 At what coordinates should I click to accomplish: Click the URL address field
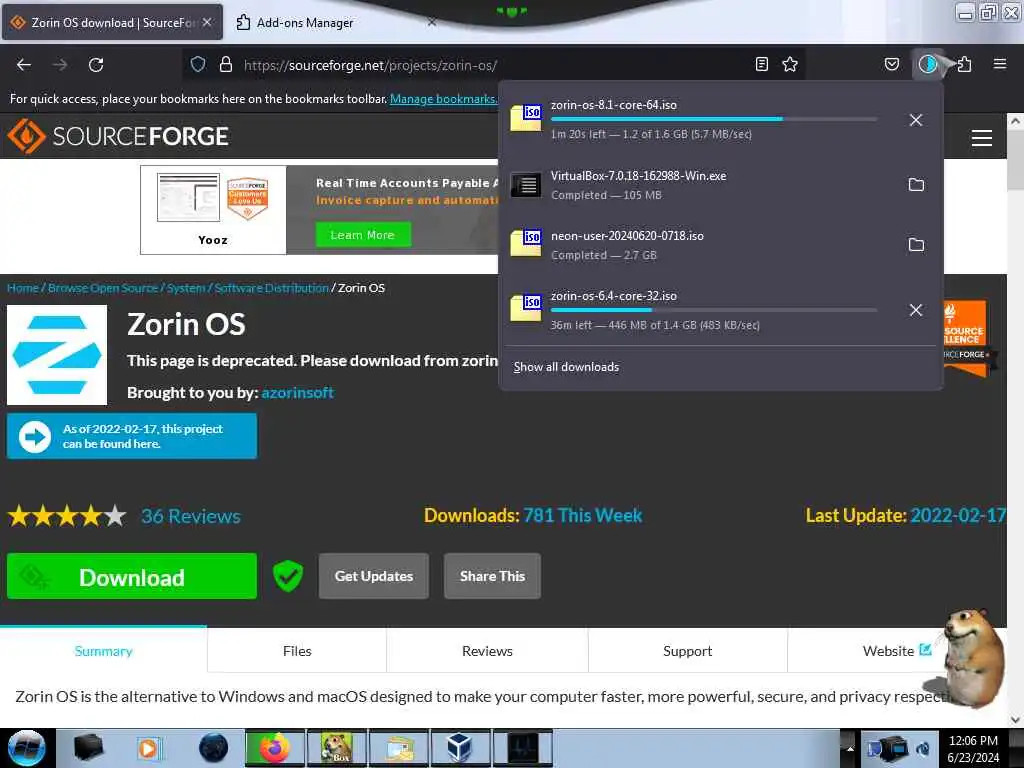(496, 65)
